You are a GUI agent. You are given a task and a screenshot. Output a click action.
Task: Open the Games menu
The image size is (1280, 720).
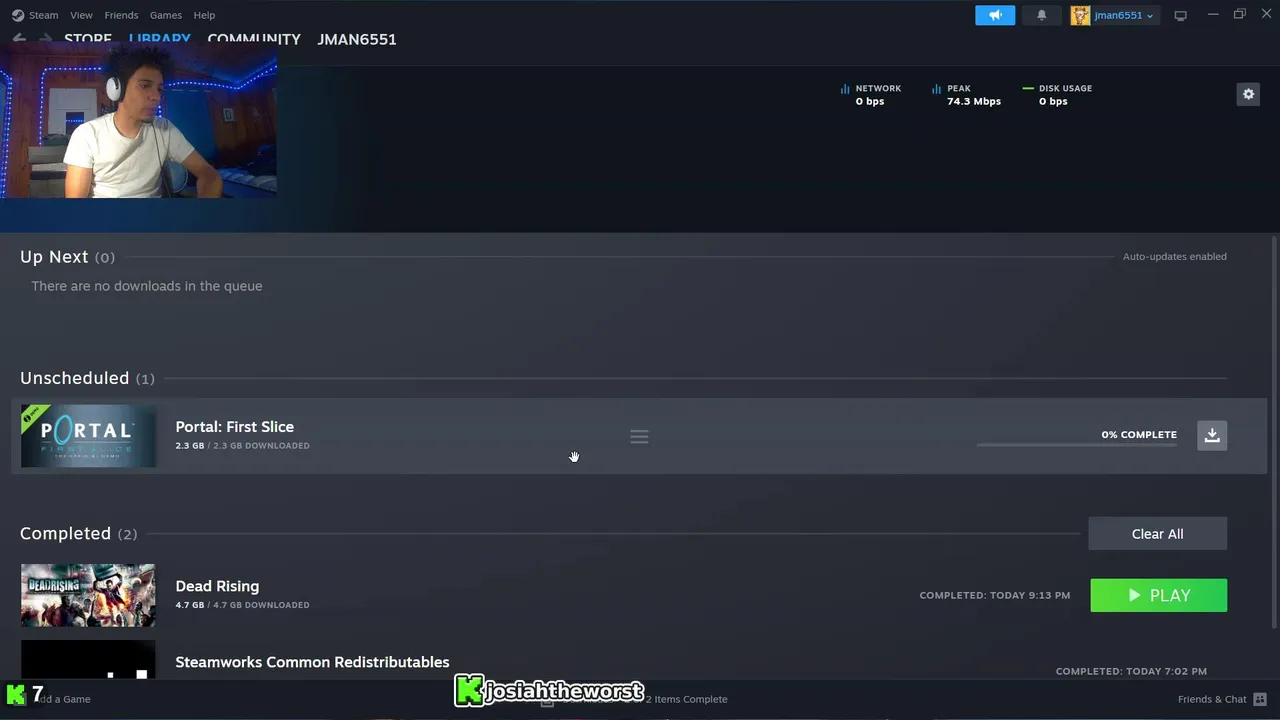165,15
